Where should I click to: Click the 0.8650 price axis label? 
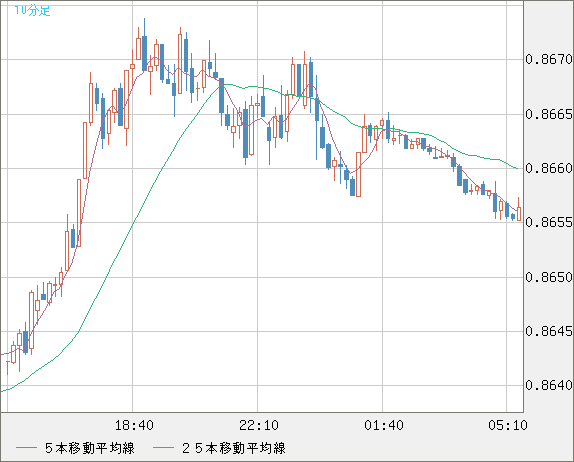pyautogui.click(x=549, y=277)
